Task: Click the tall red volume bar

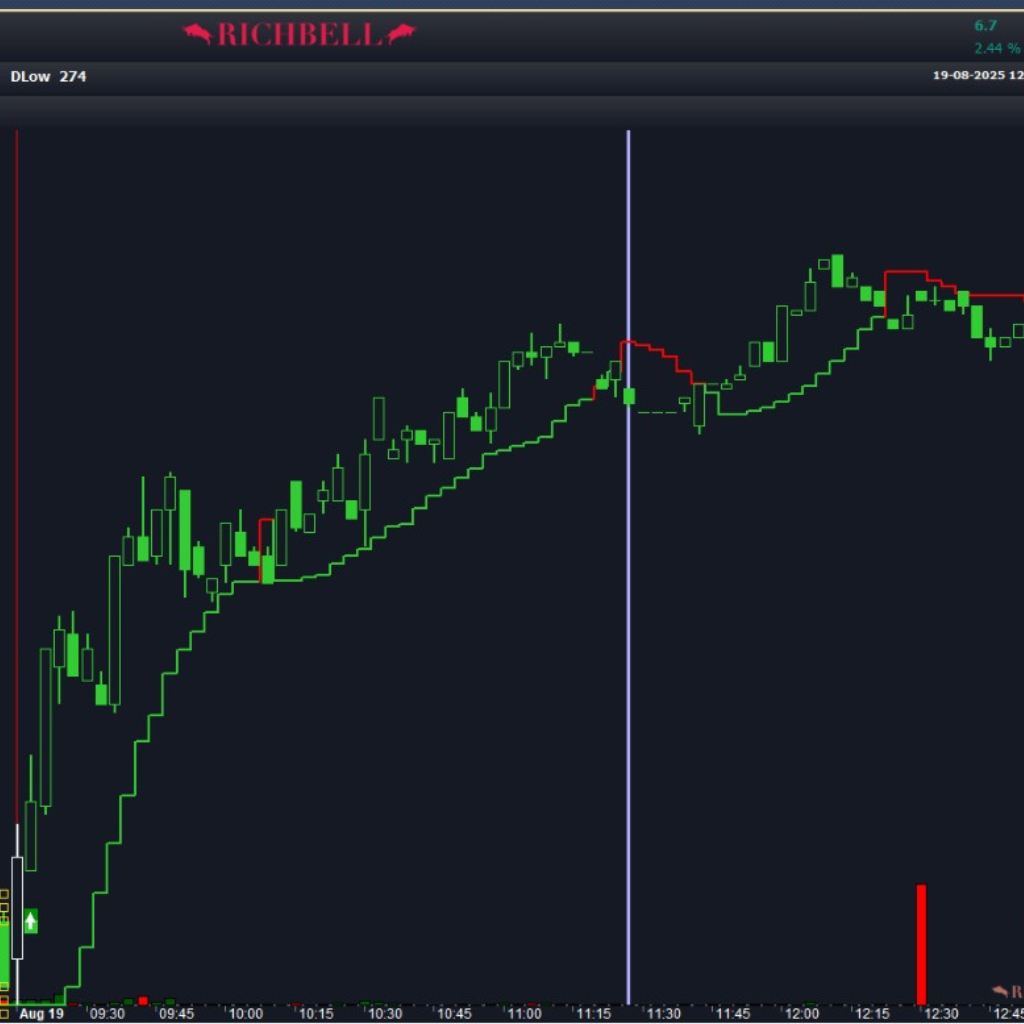Action: (x=921, y=943)
